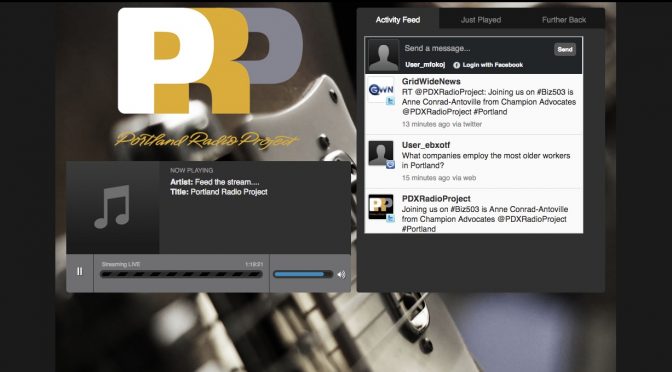This screenshot has width=672, height=372.
Task: Click the older workers question message
Action: click(486, 161)
